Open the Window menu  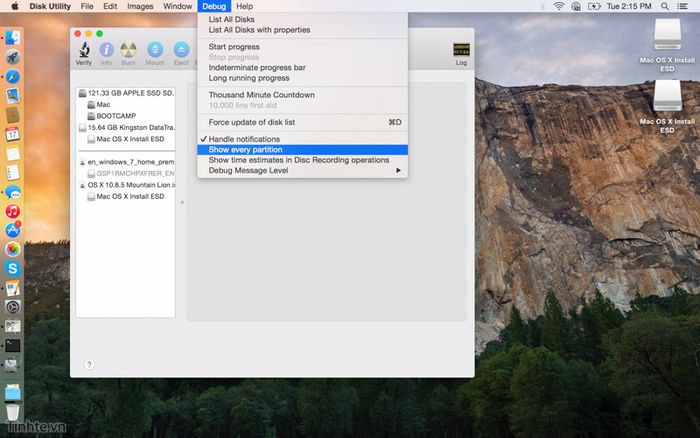pos(178,6)
